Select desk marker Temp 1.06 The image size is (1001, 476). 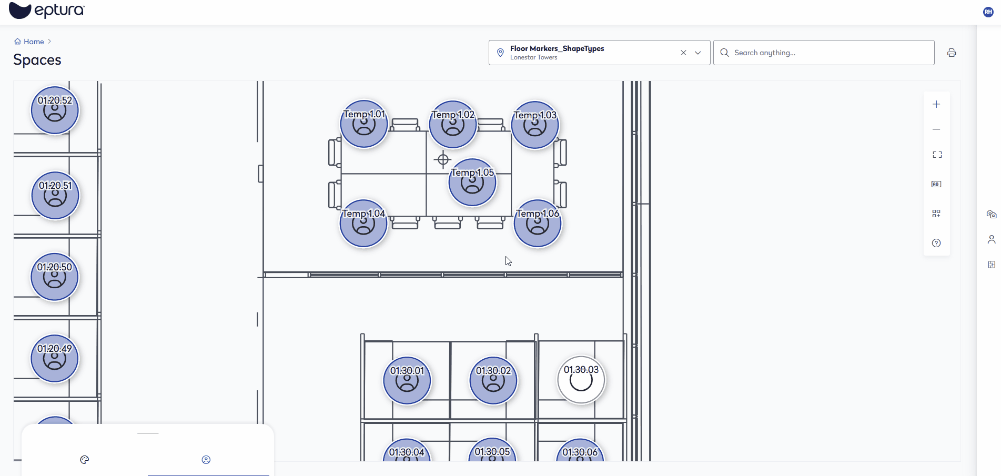(538, 223)
